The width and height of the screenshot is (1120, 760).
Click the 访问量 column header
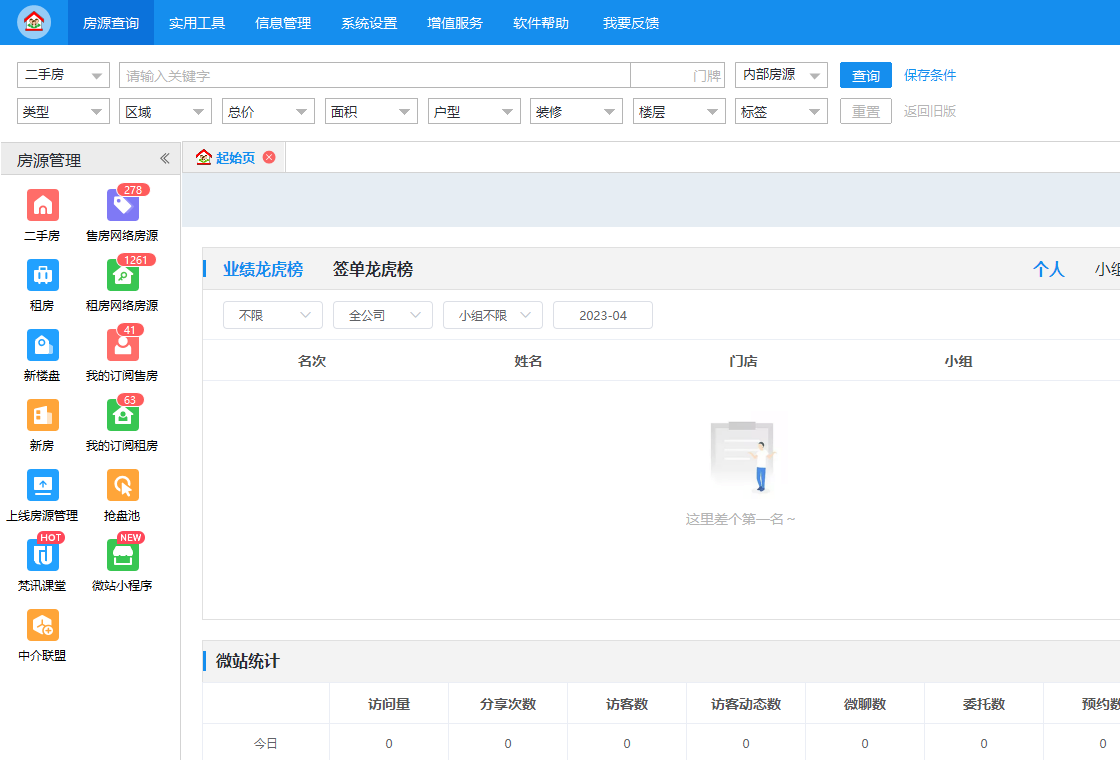pos(389,704)
